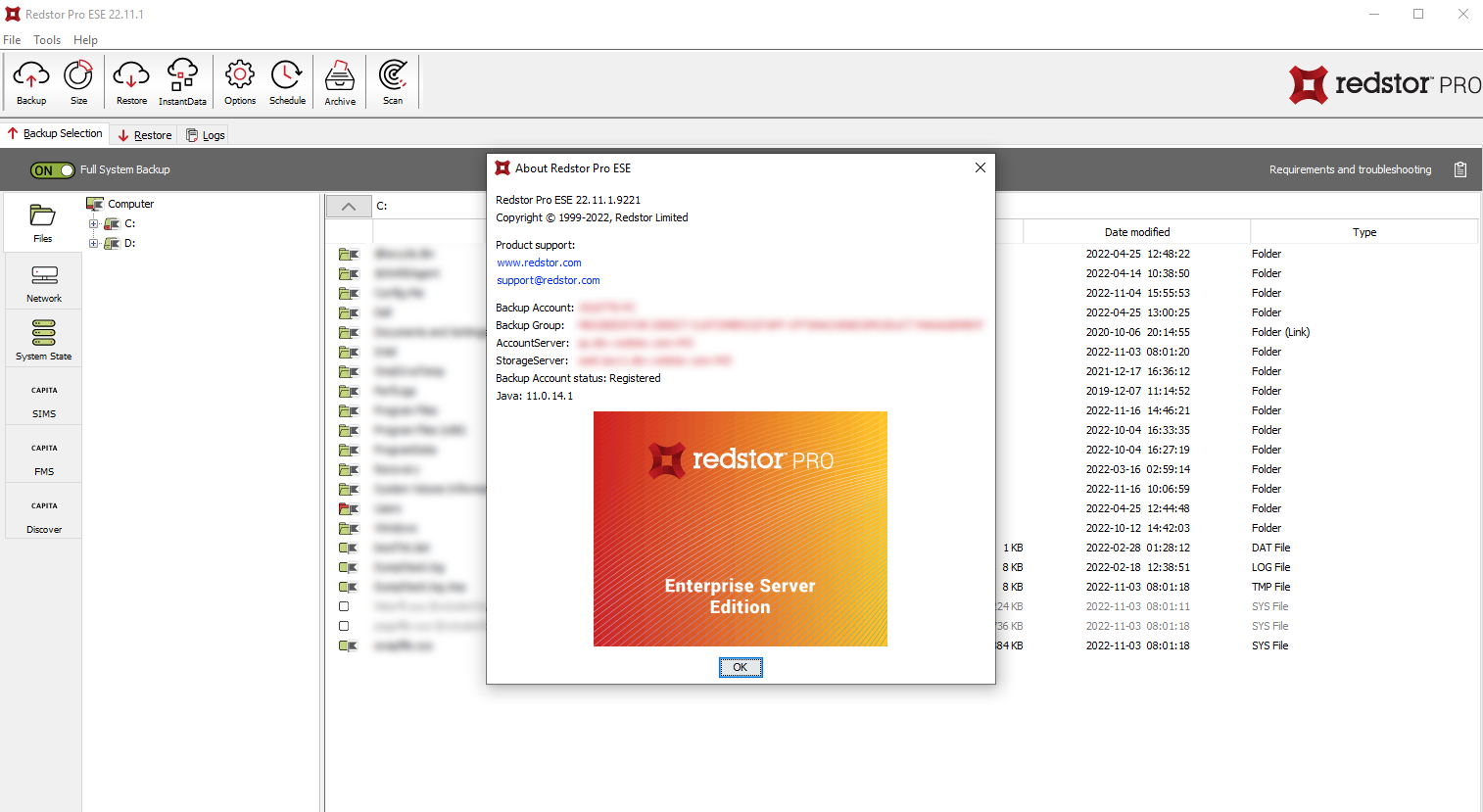Screen dimensions: 1483x812
Task: Select the C: drive in tree
Action: (x=129, y=223)
